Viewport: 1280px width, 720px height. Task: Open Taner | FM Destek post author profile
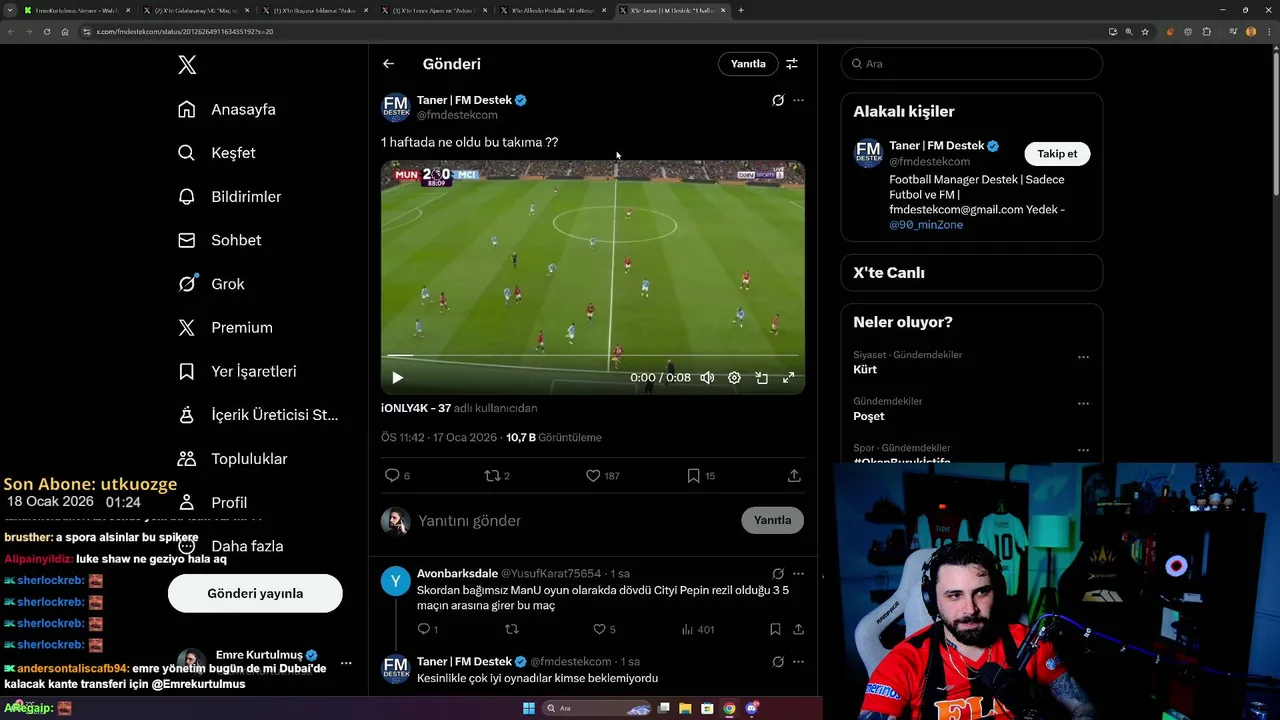point(464,100)
